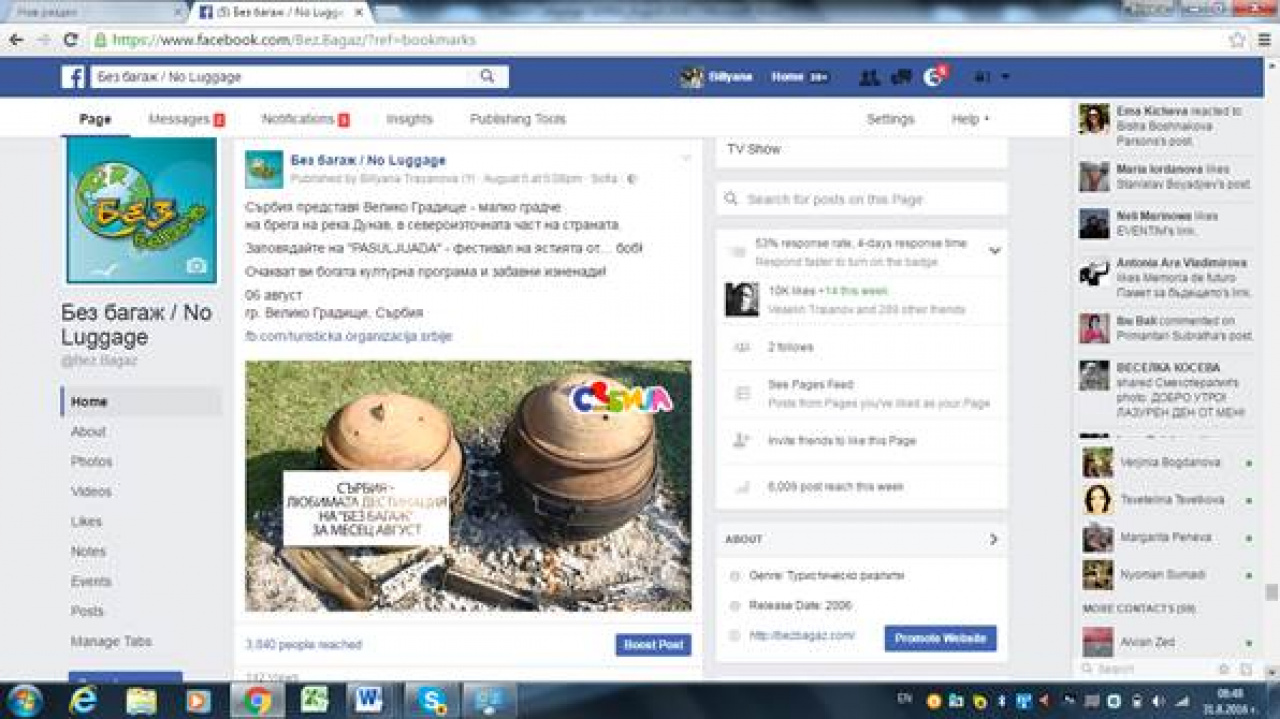Open the bezbagaz.com website link
Viewport: 1280px width, 719px height.
[x=802, y=636]
